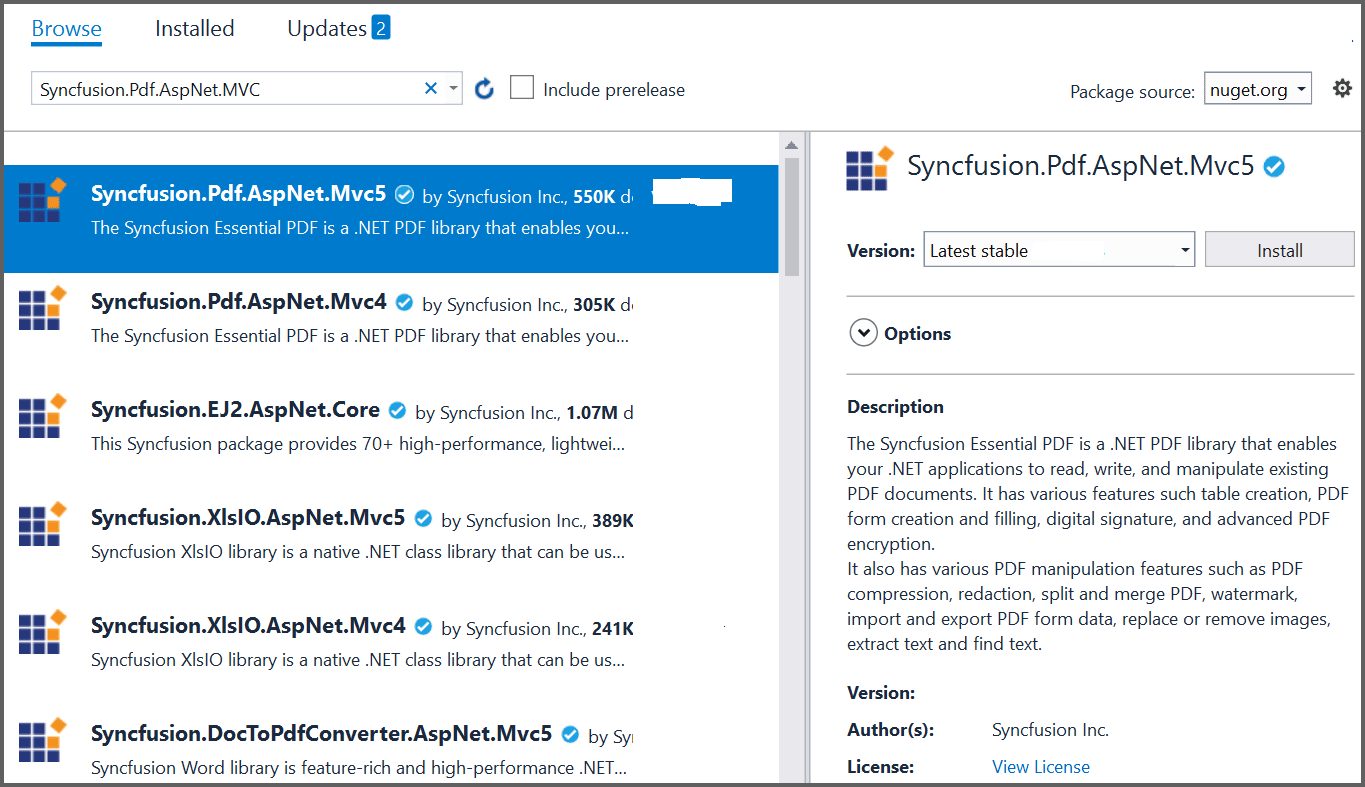Open package source settings gear
The width and height of the screenshot is (1365, 787).
click(1342, 89)
